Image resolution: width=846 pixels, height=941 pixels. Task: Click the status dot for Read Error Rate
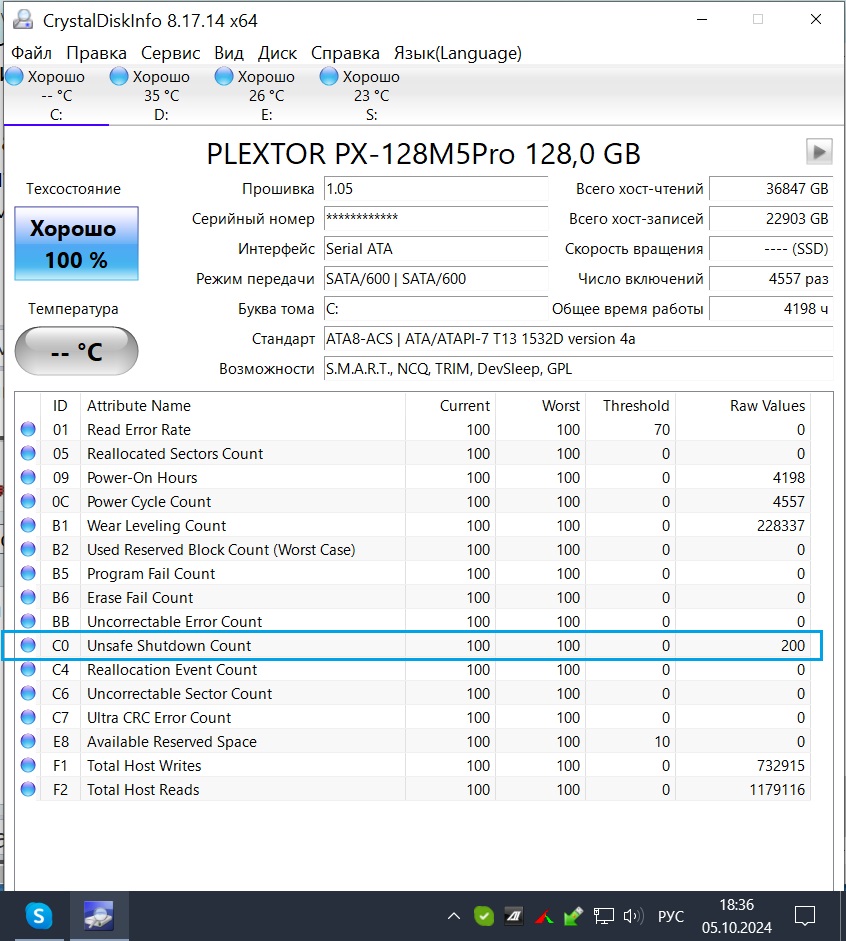[x=28, y=429]
